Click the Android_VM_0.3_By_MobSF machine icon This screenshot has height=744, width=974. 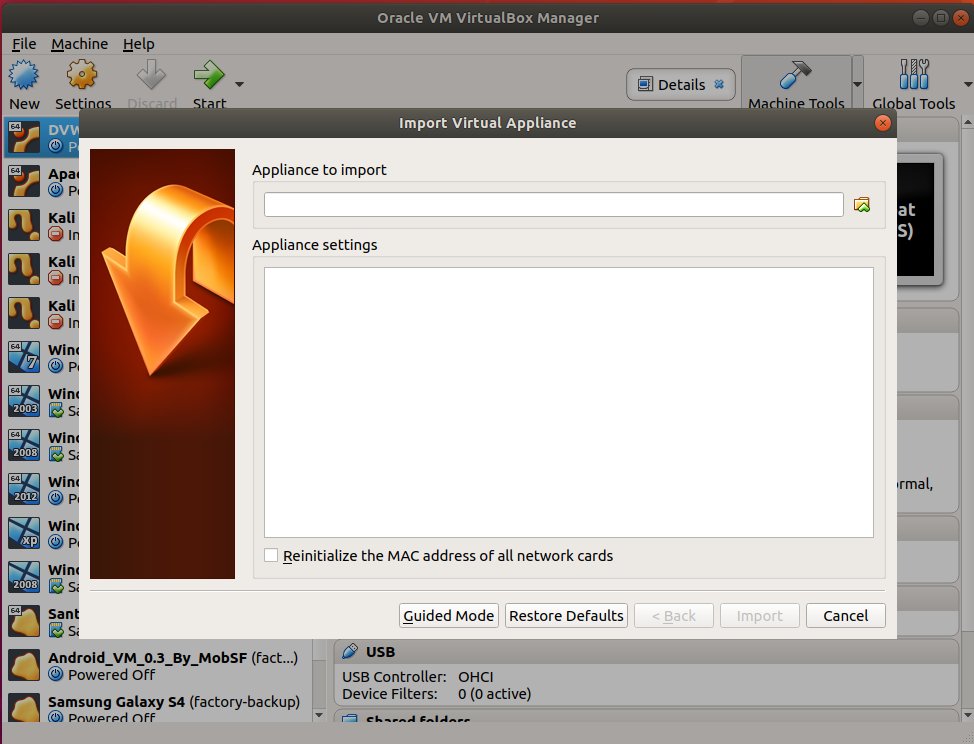pyautogui.click(x=24, y=666)
